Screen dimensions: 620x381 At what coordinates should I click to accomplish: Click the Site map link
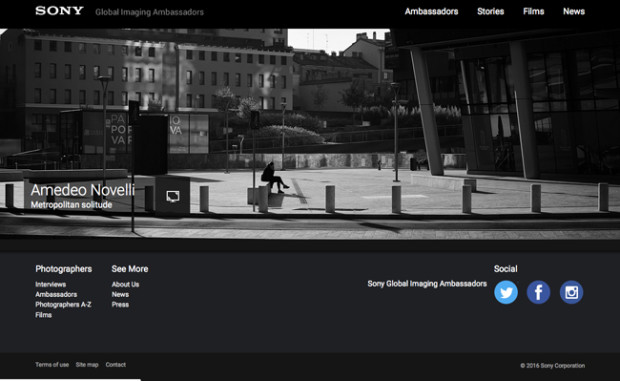click(x=87, y=365)
